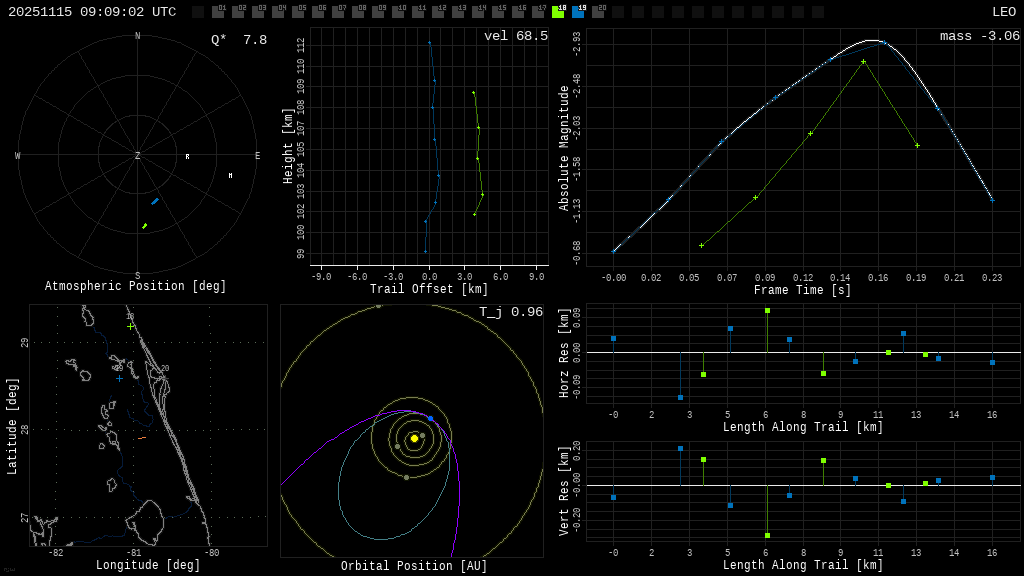
Task: Select station indicator 03
Action: tap(258, 11)
